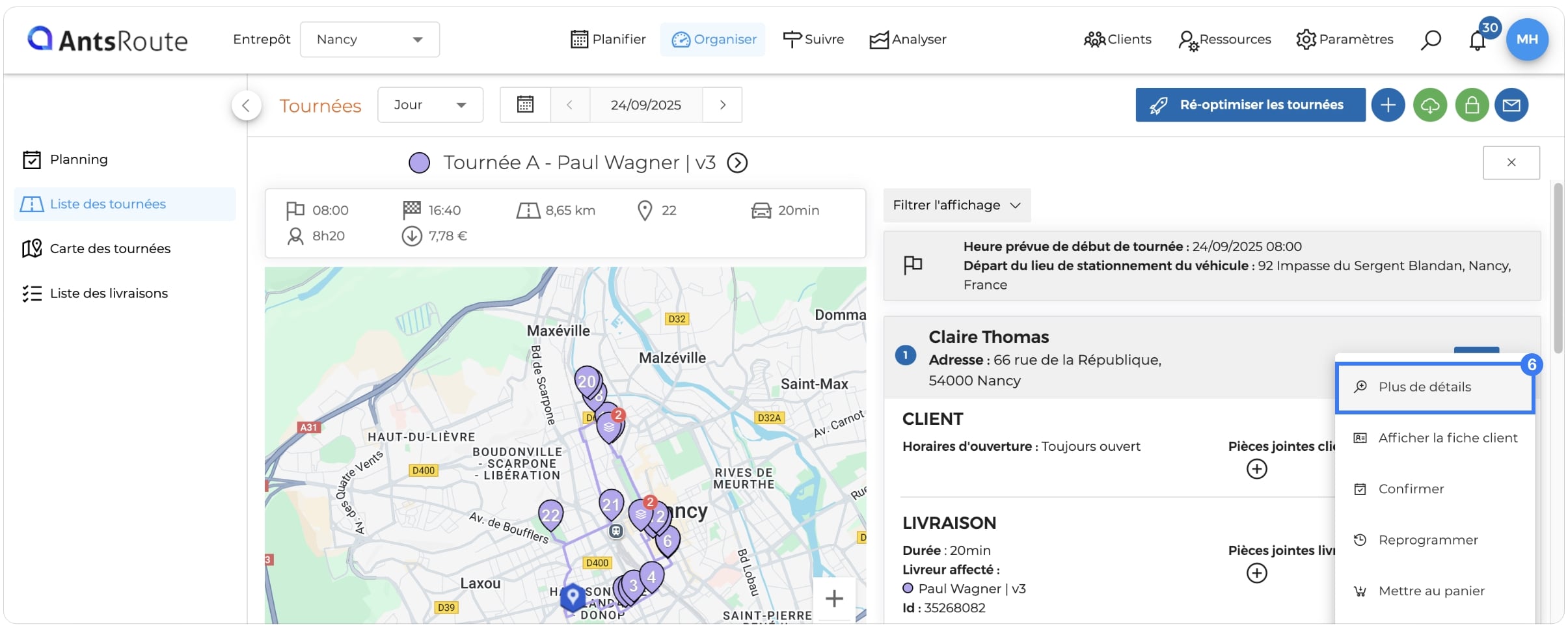Click the purple Tournée A color circle
This screenshot has width=1568, height=633.
(419, 163)
